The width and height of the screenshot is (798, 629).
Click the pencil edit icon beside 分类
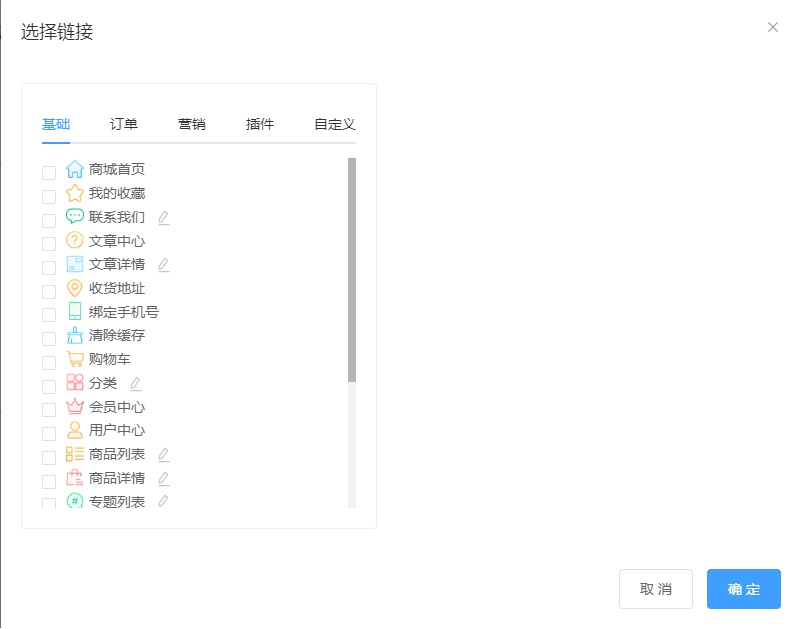pos(135,384)
